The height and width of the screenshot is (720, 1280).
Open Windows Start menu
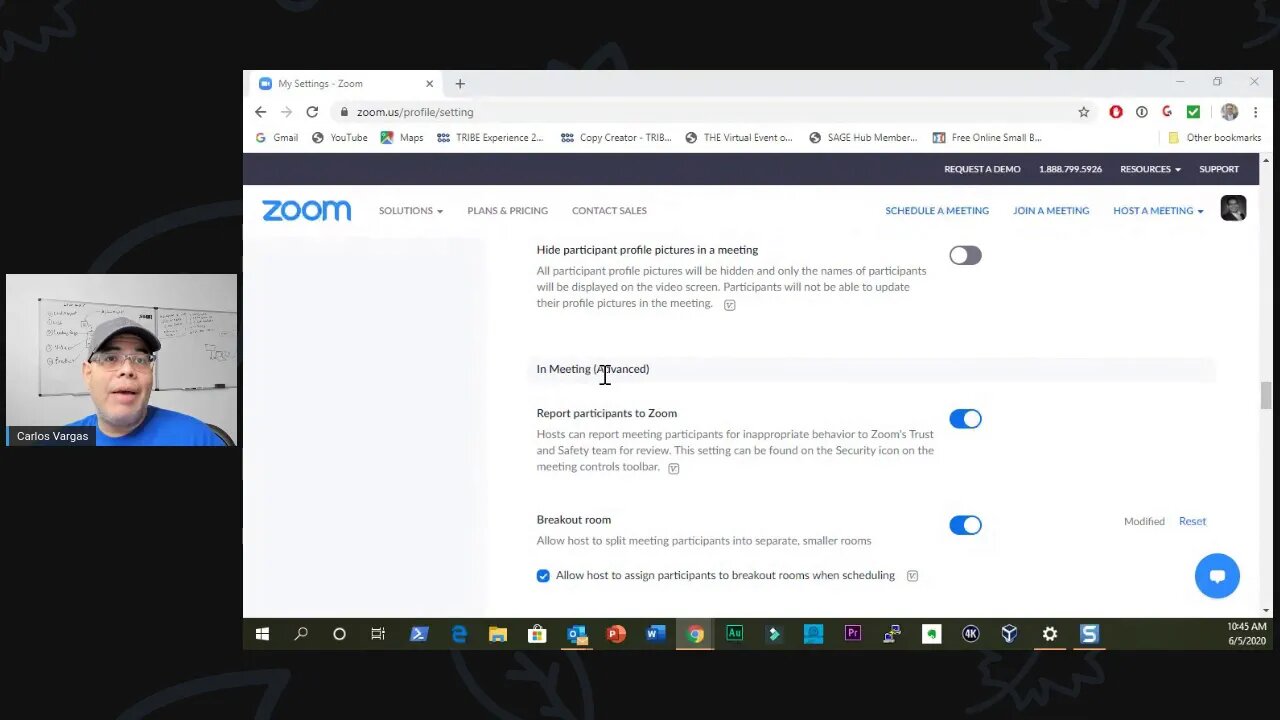[262, 634]
